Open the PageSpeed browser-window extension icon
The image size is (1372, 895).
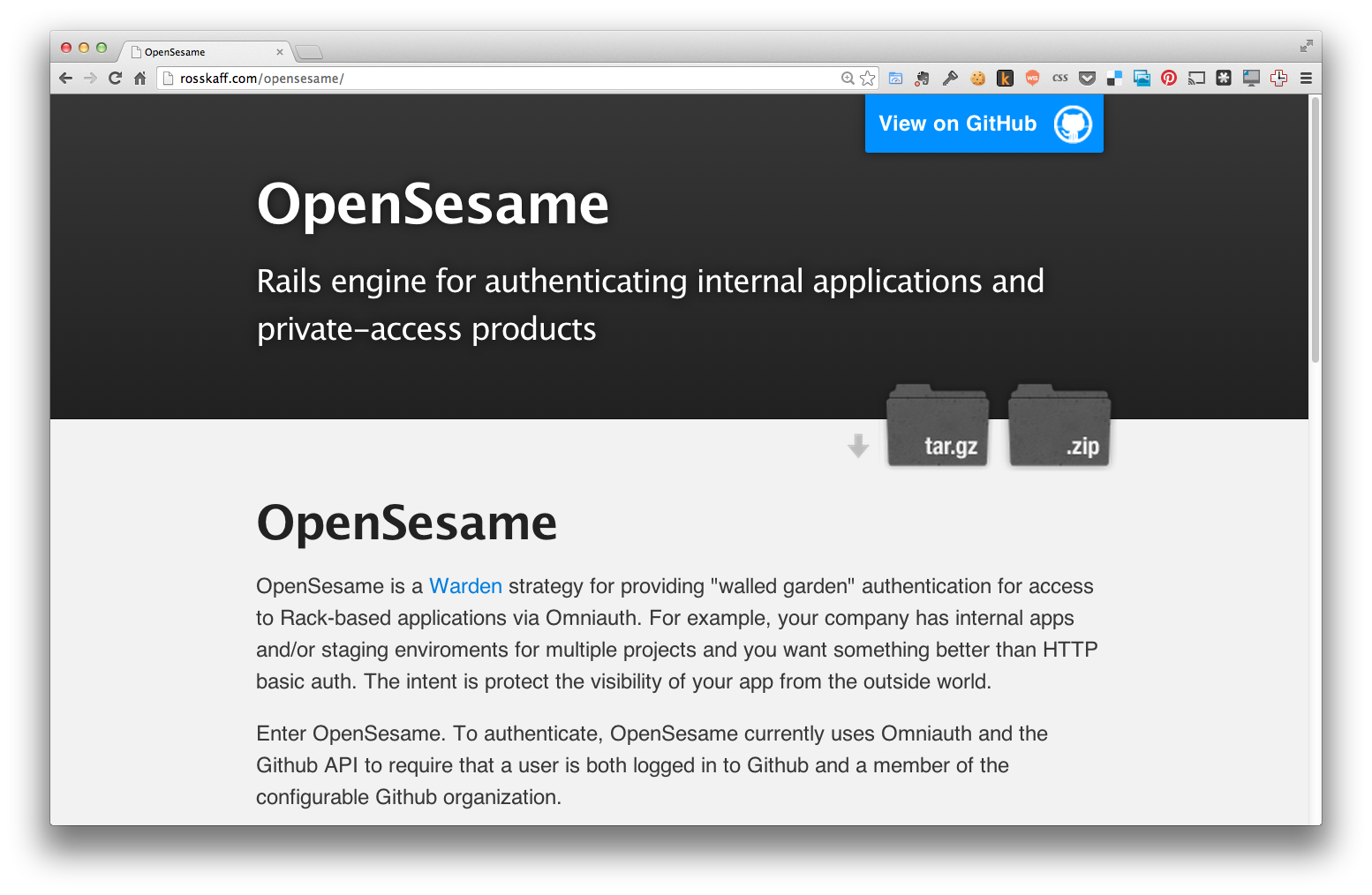[895, 79]
